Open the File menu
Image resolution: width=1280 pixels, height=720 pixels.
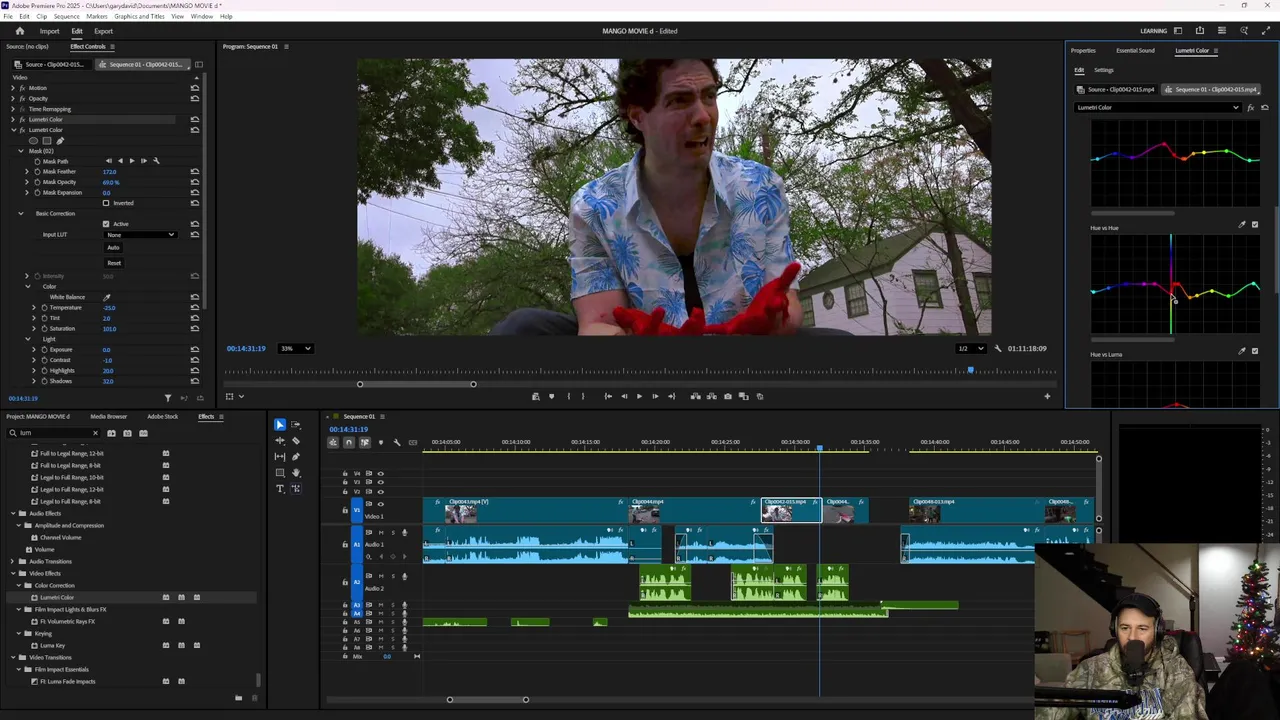pos(8,16)
